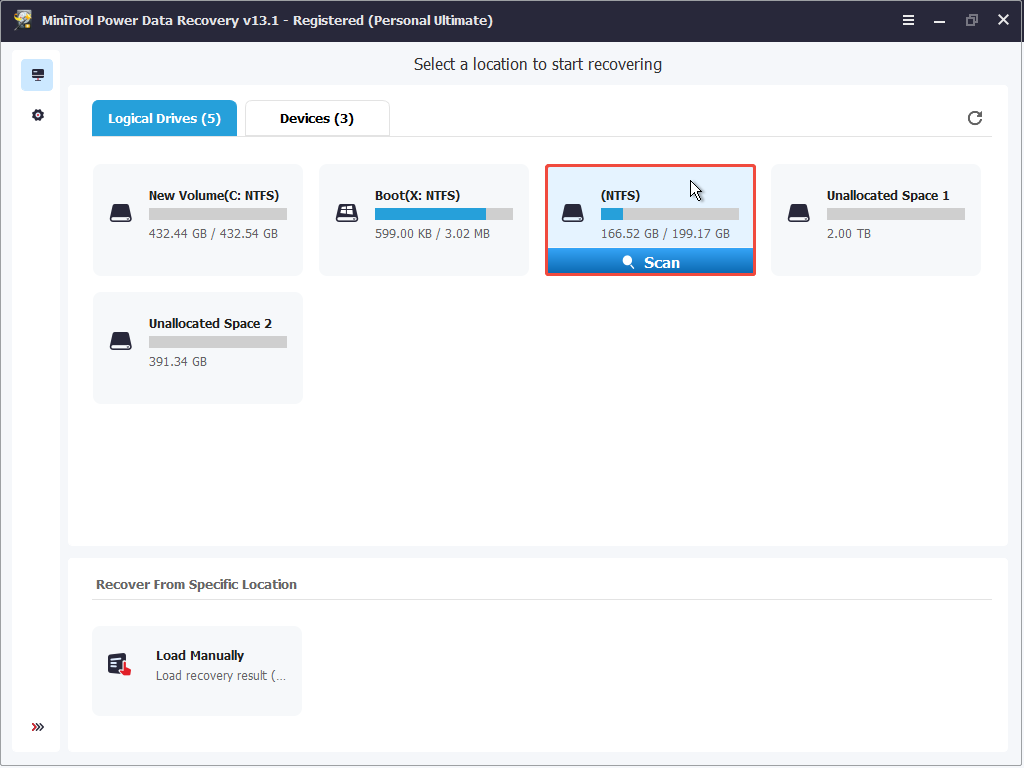Image resolution: width=1024 pixels, height=768 pixels.
Task: Select New Volume(C: NTFS) label
Action: [x=214, y=195]
